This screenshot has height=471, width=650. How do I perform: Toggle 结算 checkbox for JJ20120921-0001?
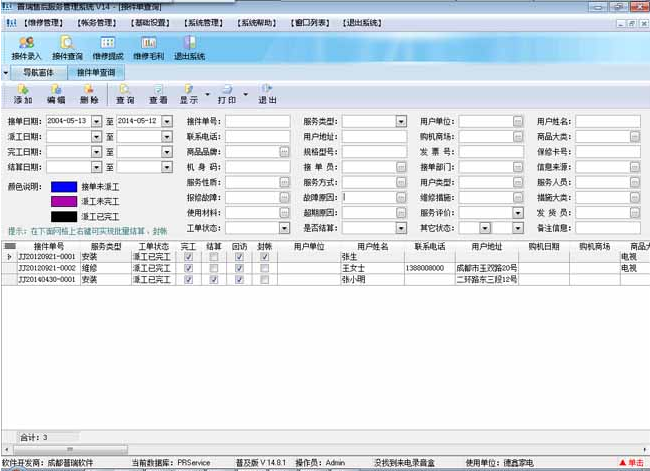pos(213,257)
